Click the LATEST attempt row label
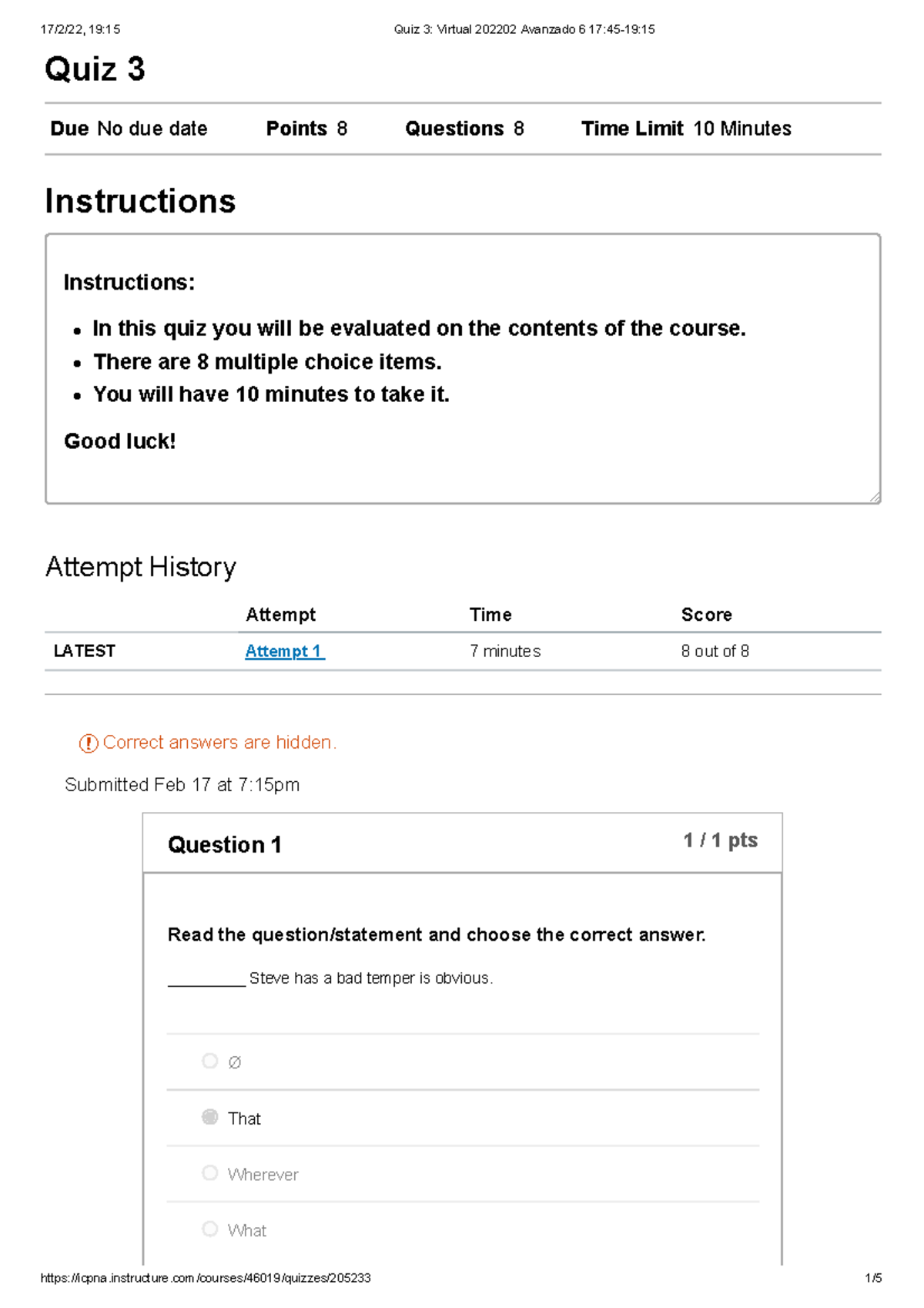This screenshot has width=924, height=1308. coord(83,651)
